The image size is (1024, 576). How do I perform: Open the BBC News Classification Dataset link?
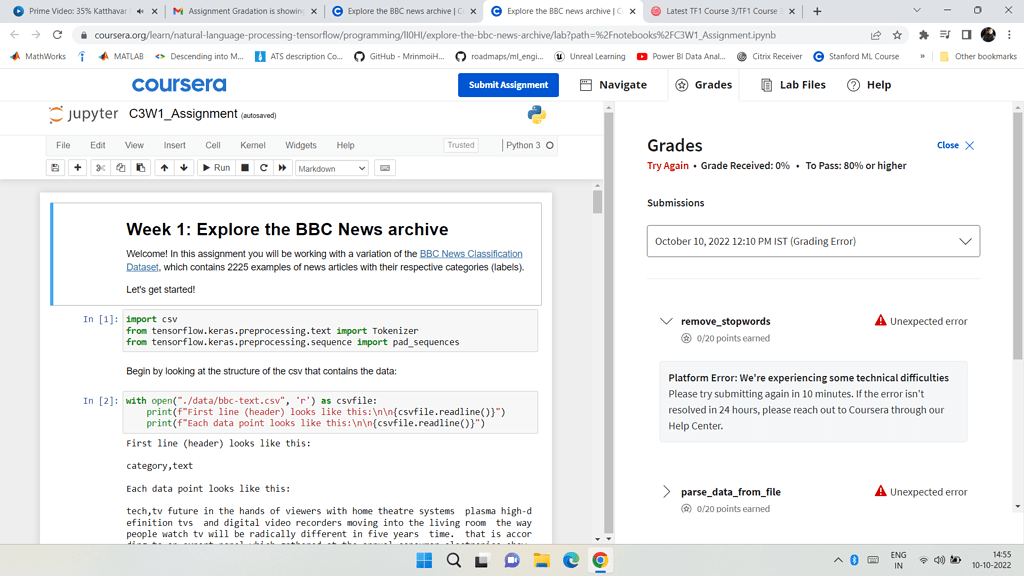470,254
